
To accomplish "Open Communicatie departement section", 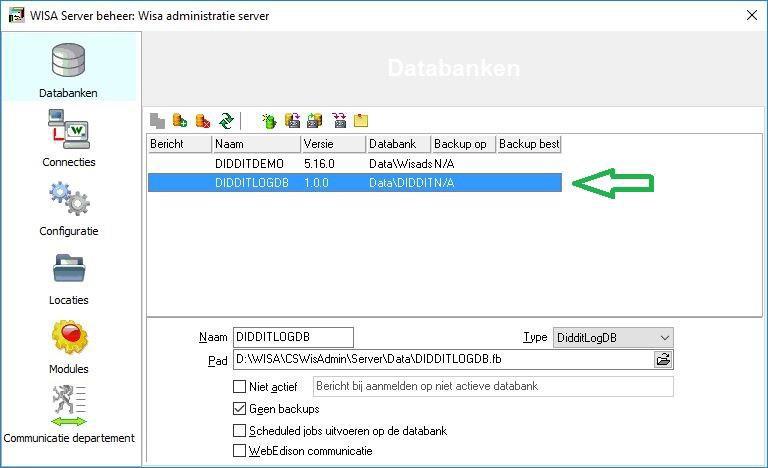I will coord(69,416).
